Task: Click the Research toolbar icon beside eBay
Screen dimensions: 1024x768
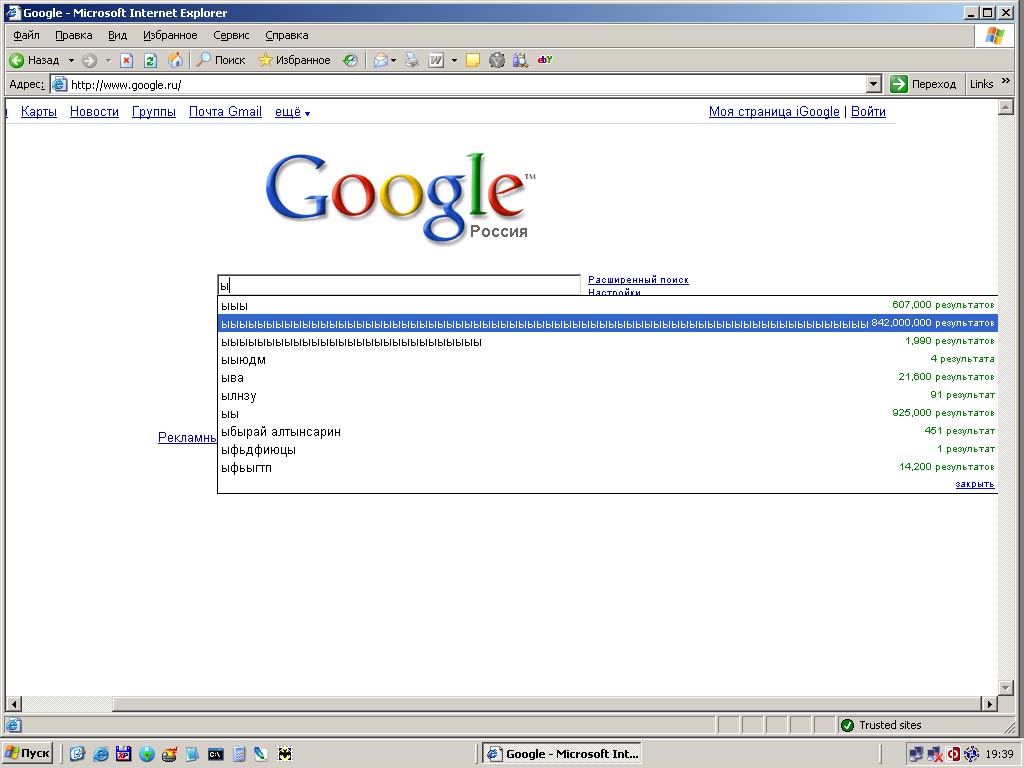Action: (x=520, y=61)
